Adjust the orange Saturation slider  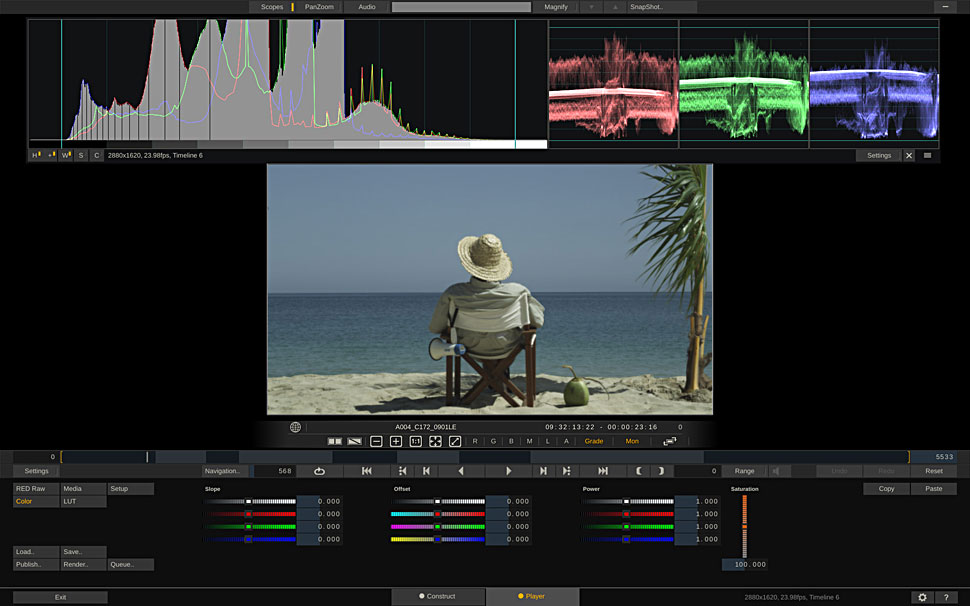point(744,525)
